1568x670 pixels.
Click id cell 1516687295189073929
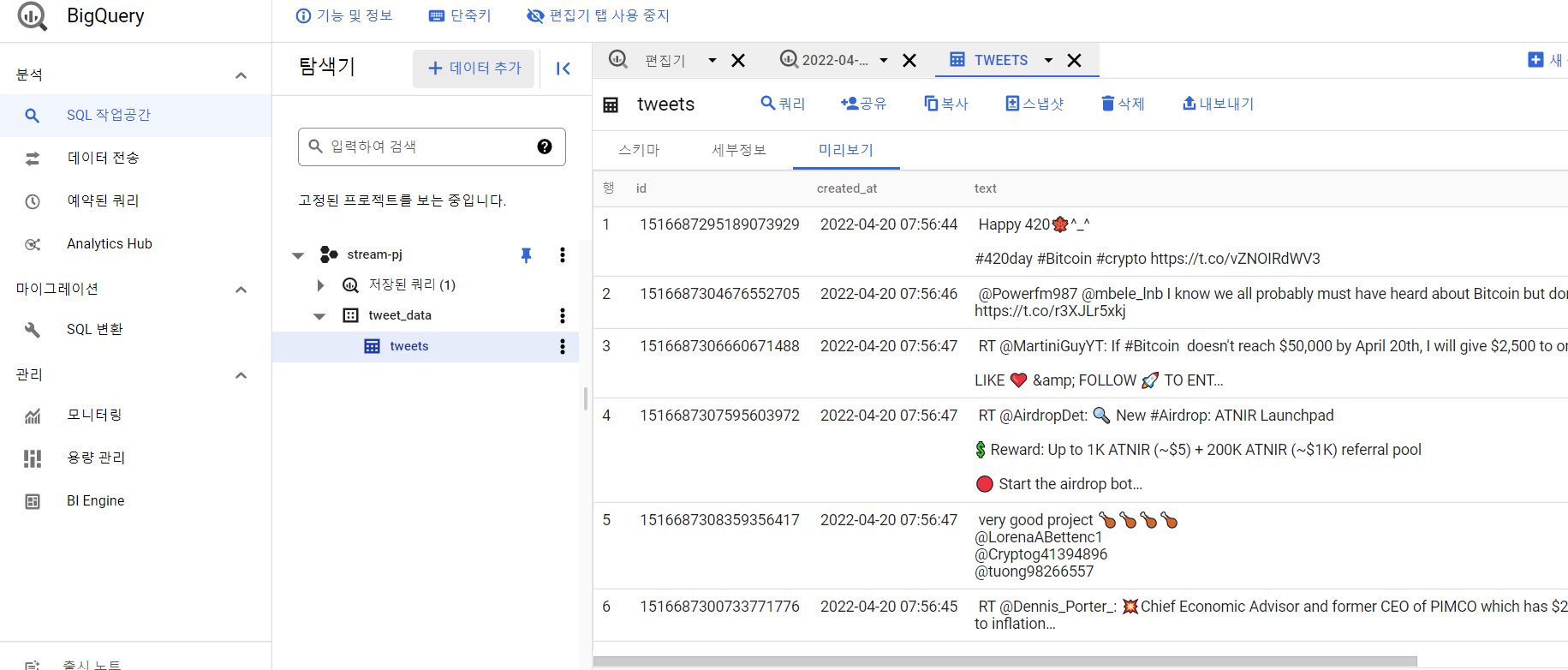pyautogui.click(x=719, y=224)
